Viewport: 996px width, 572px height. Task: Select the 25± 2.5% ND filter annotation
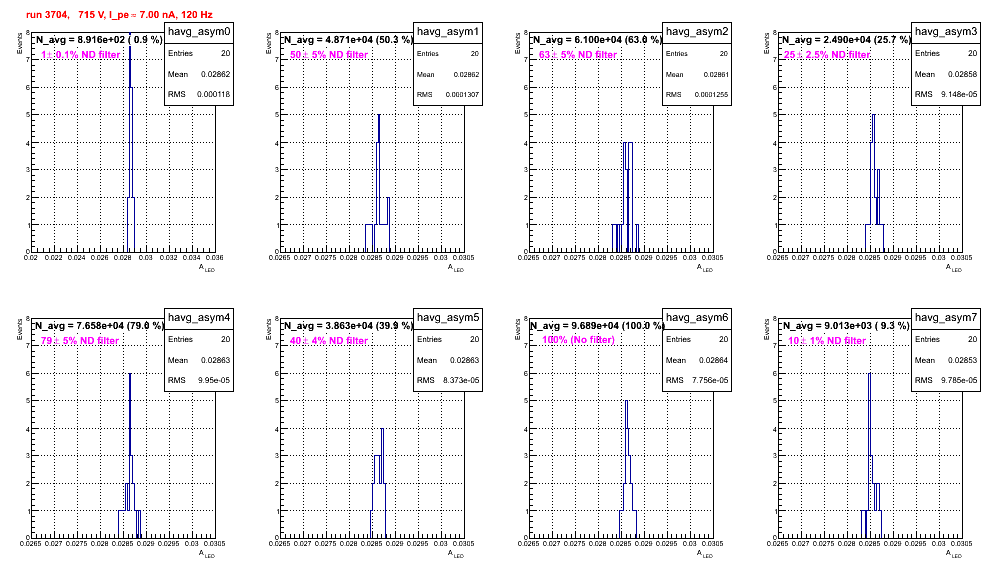[x=827, y=55]
